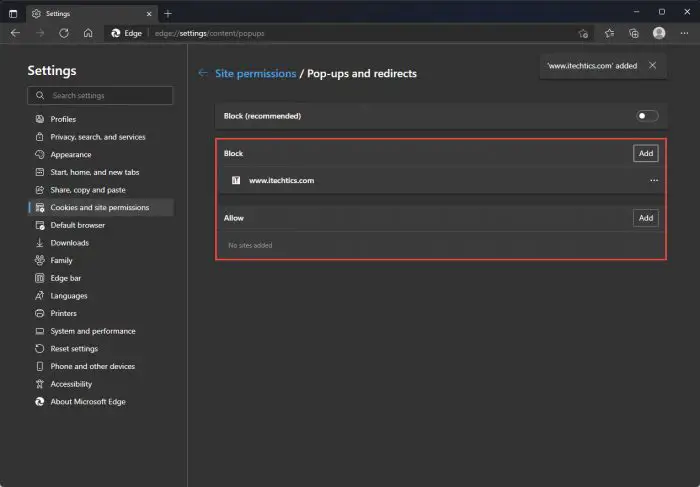Open Accessibility settings
700x487 pixels.
[100, 384]
